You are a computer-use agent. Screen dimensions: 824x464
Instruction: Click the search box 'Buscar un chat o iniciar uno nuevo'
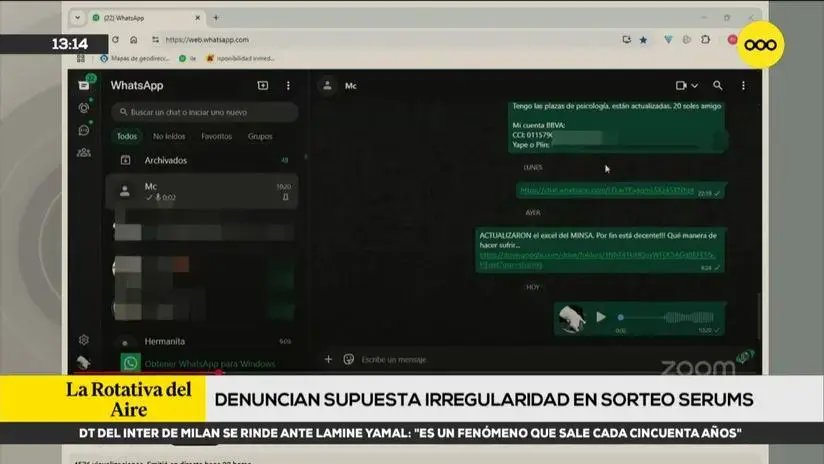click(204, 112)
